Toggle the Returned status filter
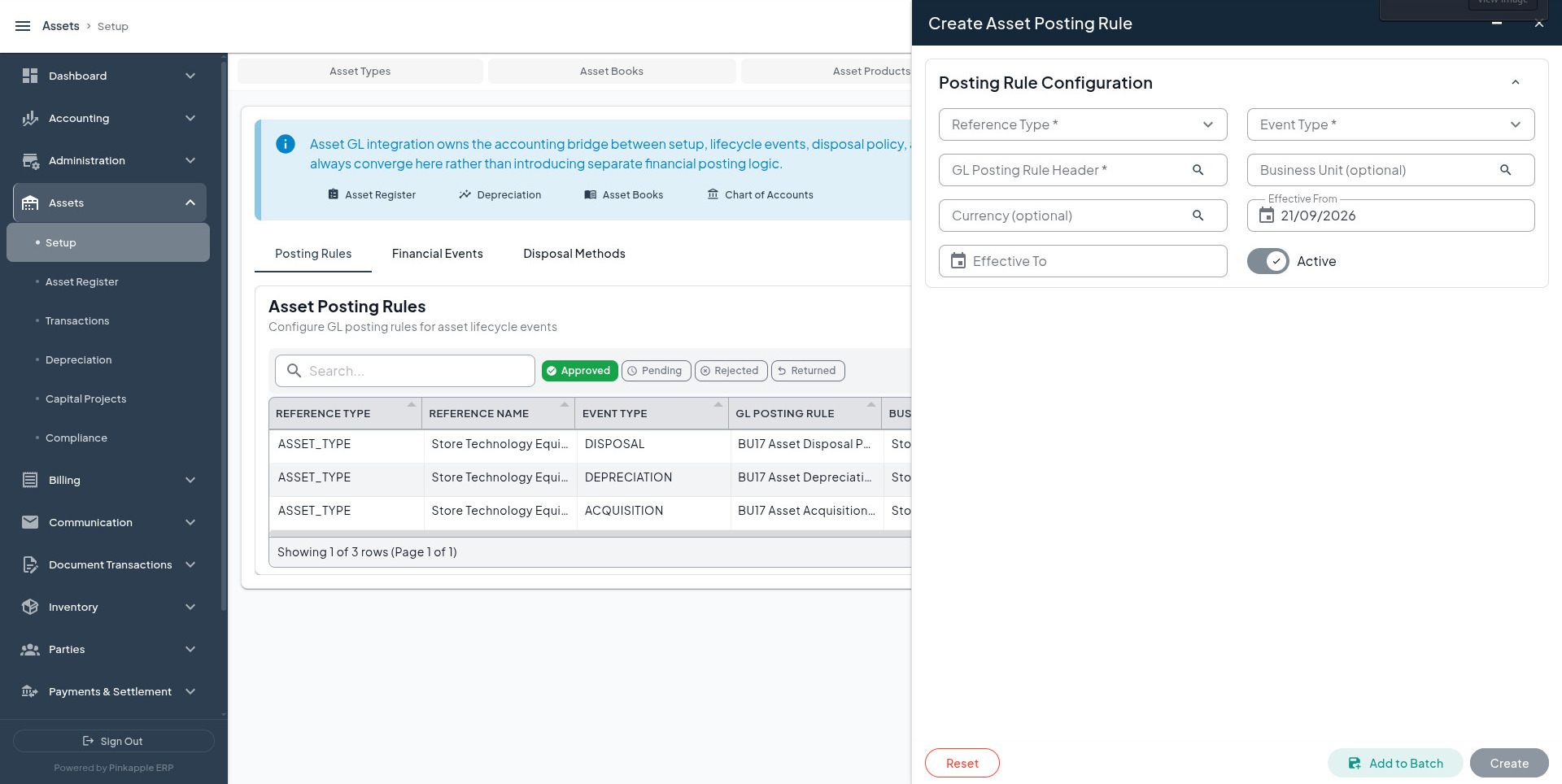This screenshot has height=784, width=1562. pos(808,371)
